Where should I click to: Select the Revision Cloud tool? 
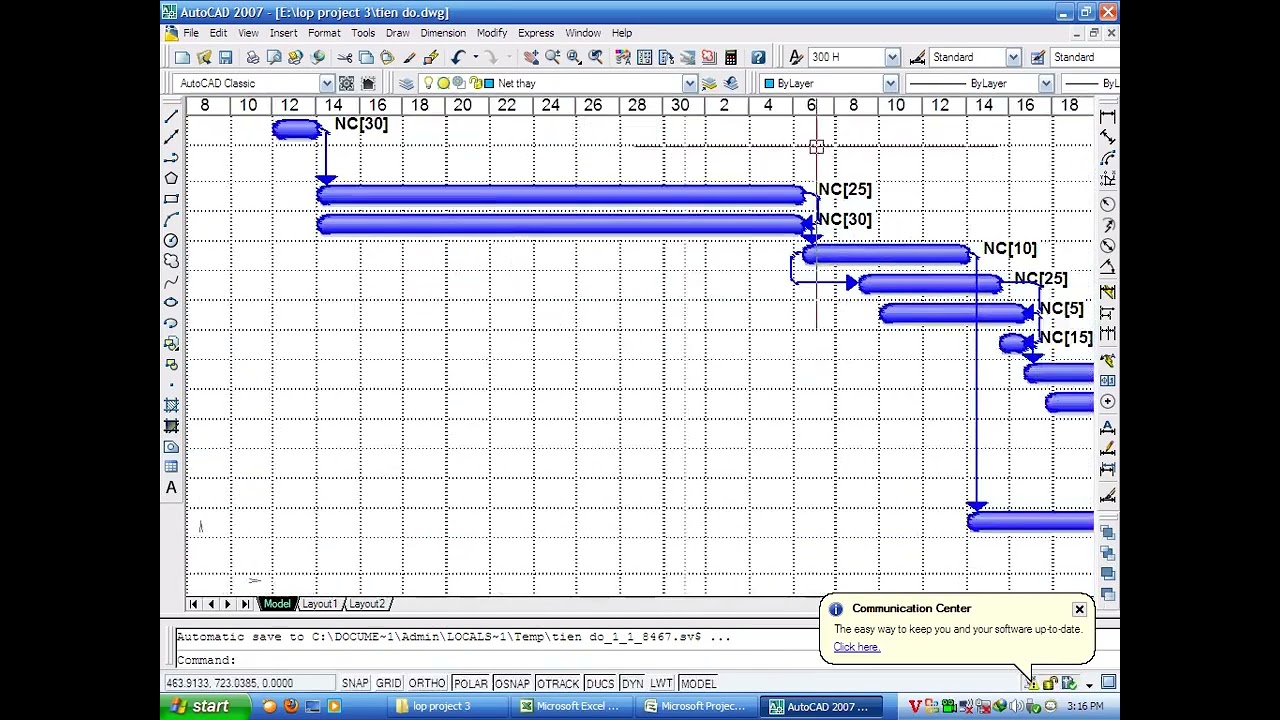[171, 261]
